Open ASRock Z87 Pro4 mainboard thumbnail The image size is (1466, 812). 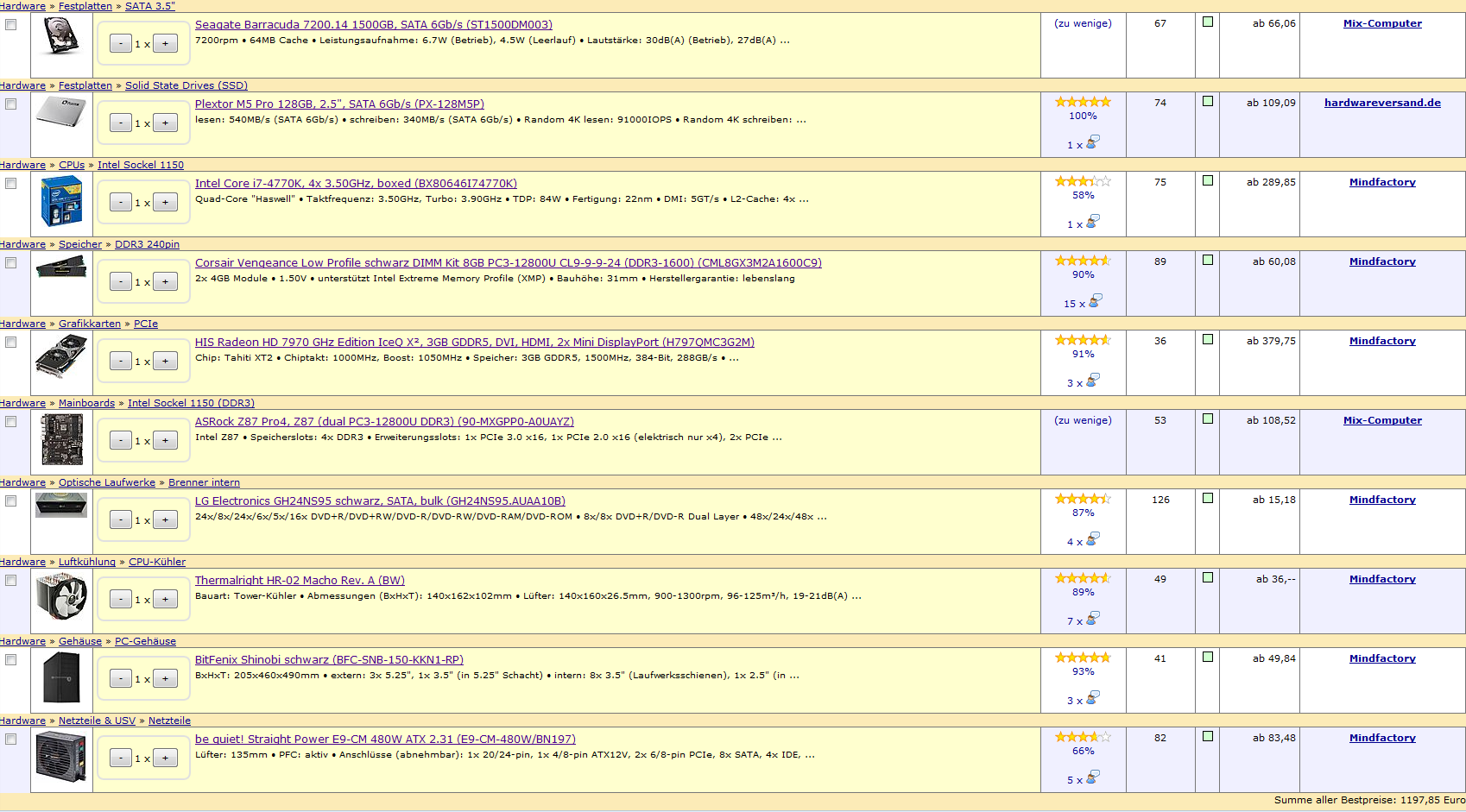coord(61,439)
